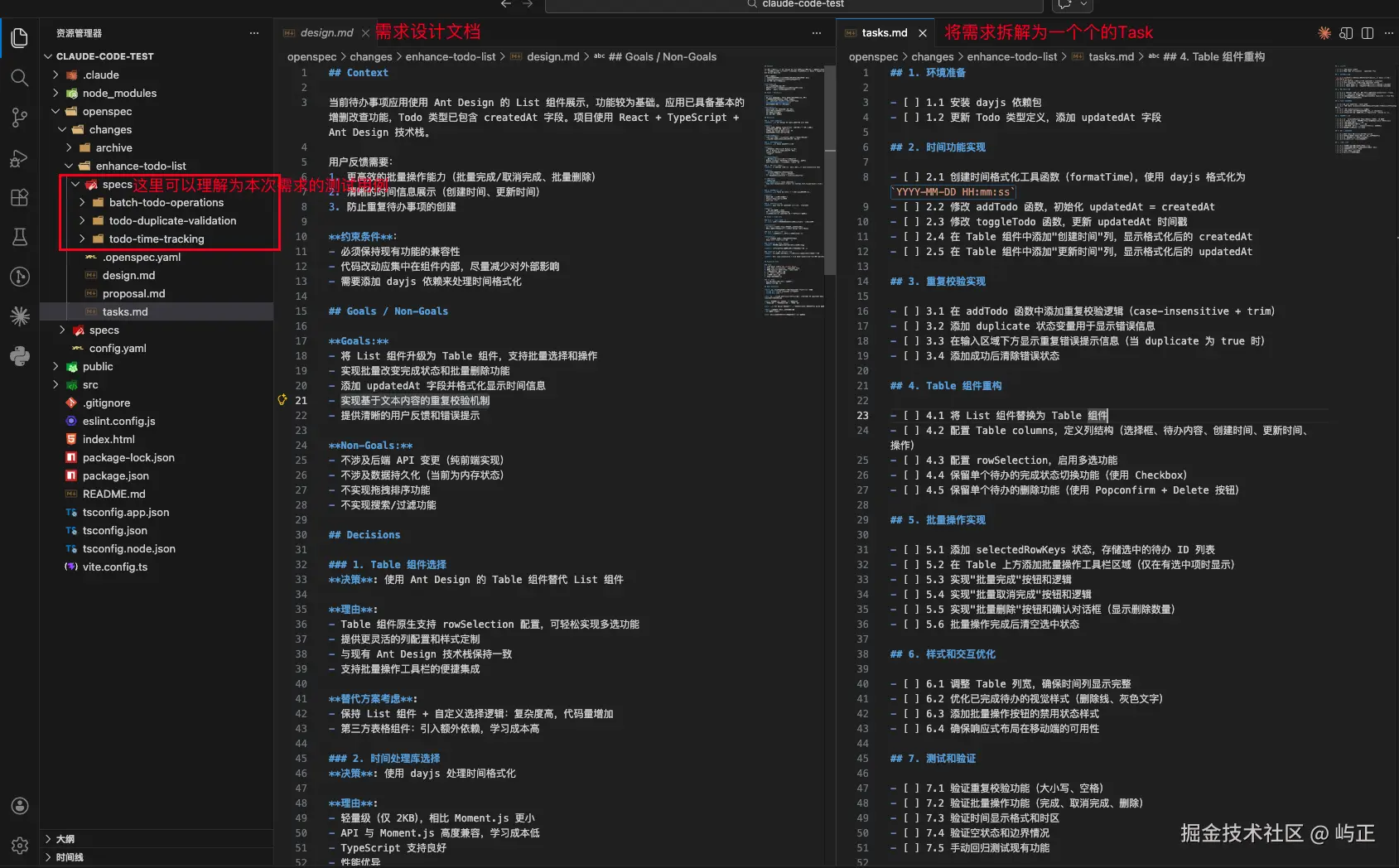Open the Claude Code sidebar icon
Viewport: 1399px width, 868px height.
(x=20, y=316)
